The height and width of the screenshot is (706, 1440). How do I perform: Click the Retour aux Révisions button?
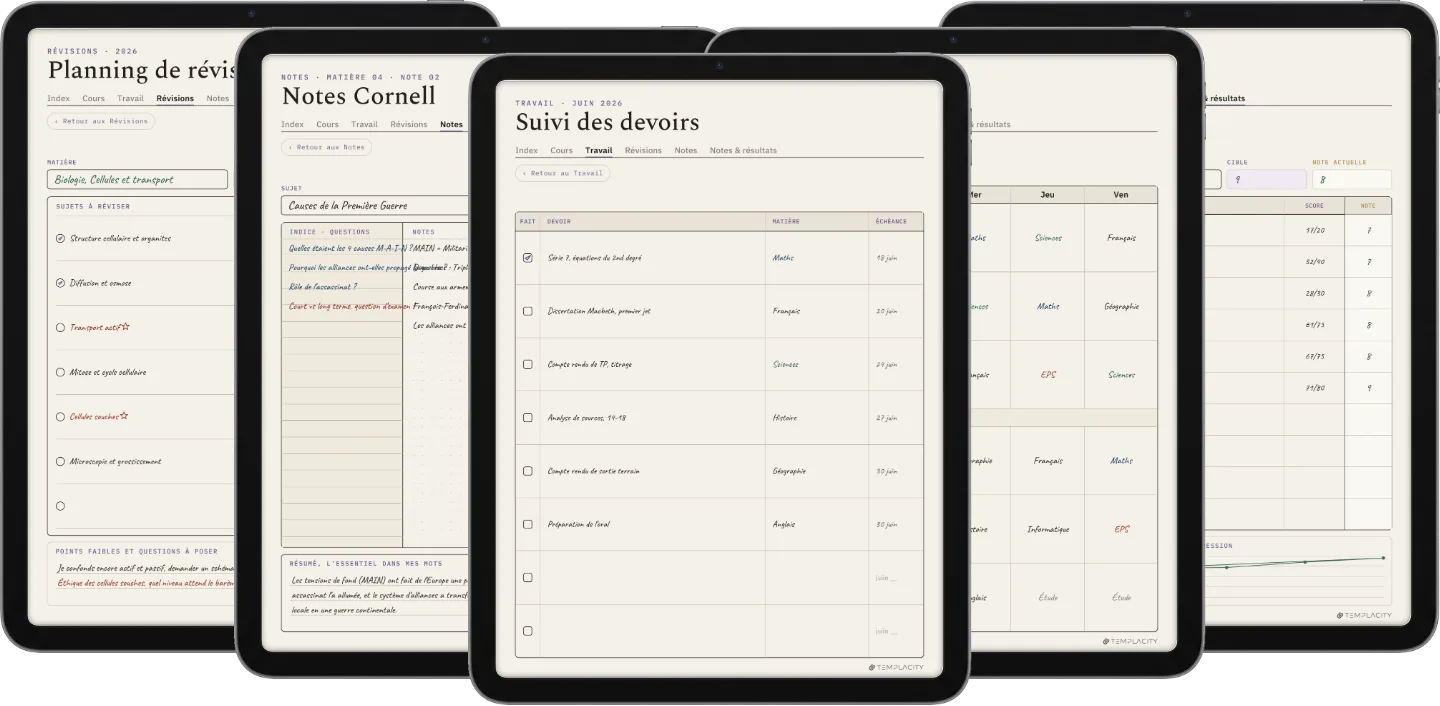click(101, 121)
